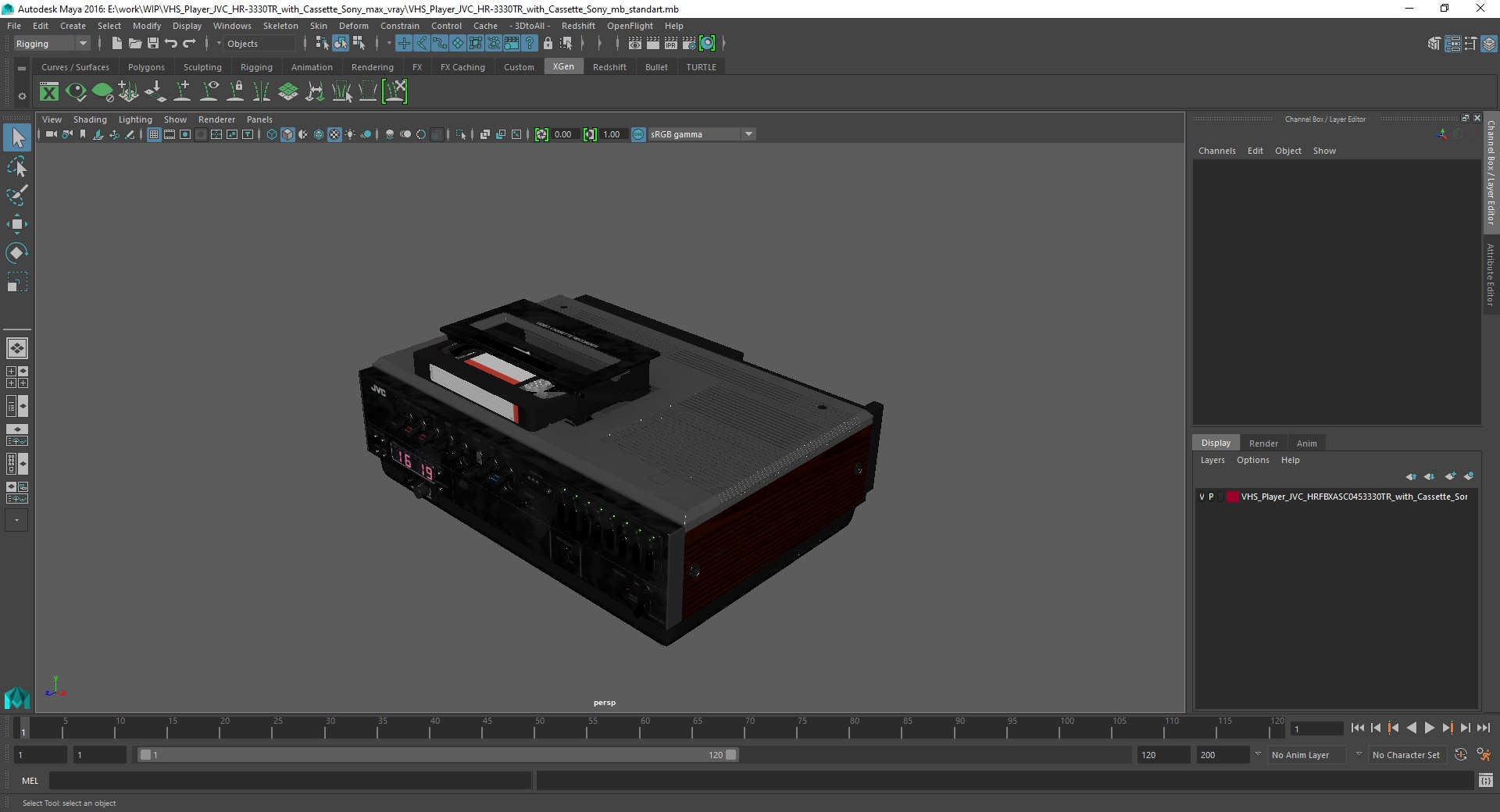The width and height of the screenshot is (1500, 812).
Task: Toggle wireframe shading in viewport
Action: tap(272, 134)
